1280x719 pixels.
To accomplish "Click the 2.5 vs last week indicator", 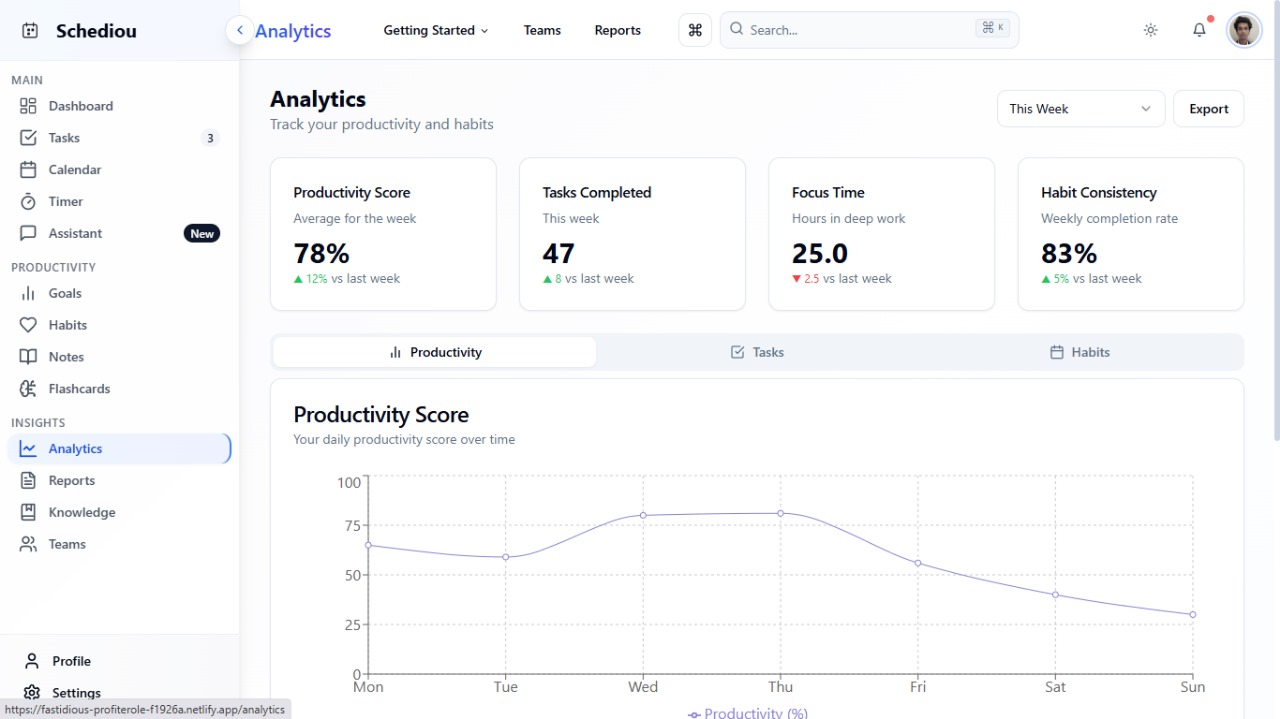I will click(842, 279).
